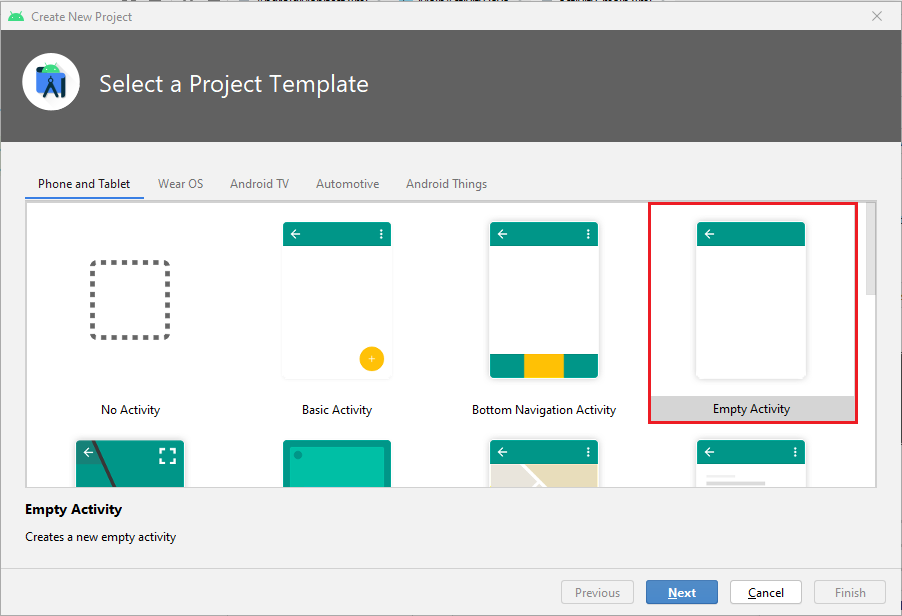This screenshot has height=616, width=902.
Task: Open the Android TV tab
Action: pos(259,184)
